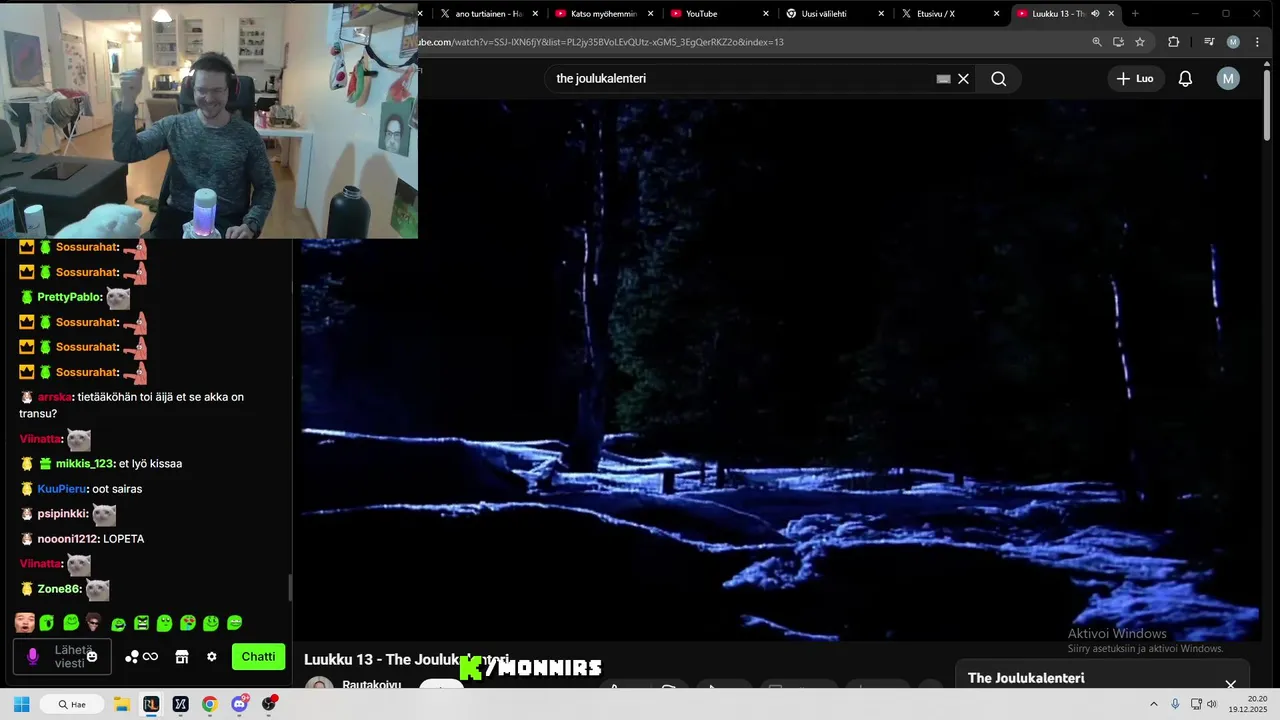
Task: Click the username psipinkki in chat
Action: coord(62,514)
